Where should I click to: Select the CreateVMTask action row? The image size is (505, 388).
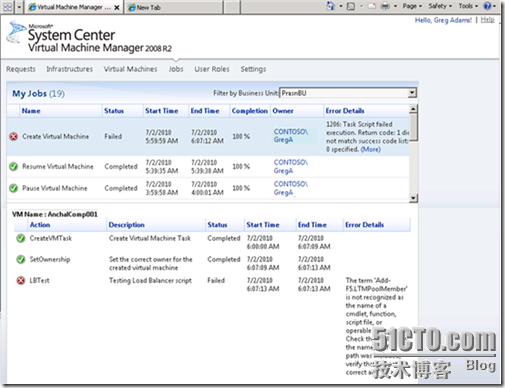pos(212,242)
